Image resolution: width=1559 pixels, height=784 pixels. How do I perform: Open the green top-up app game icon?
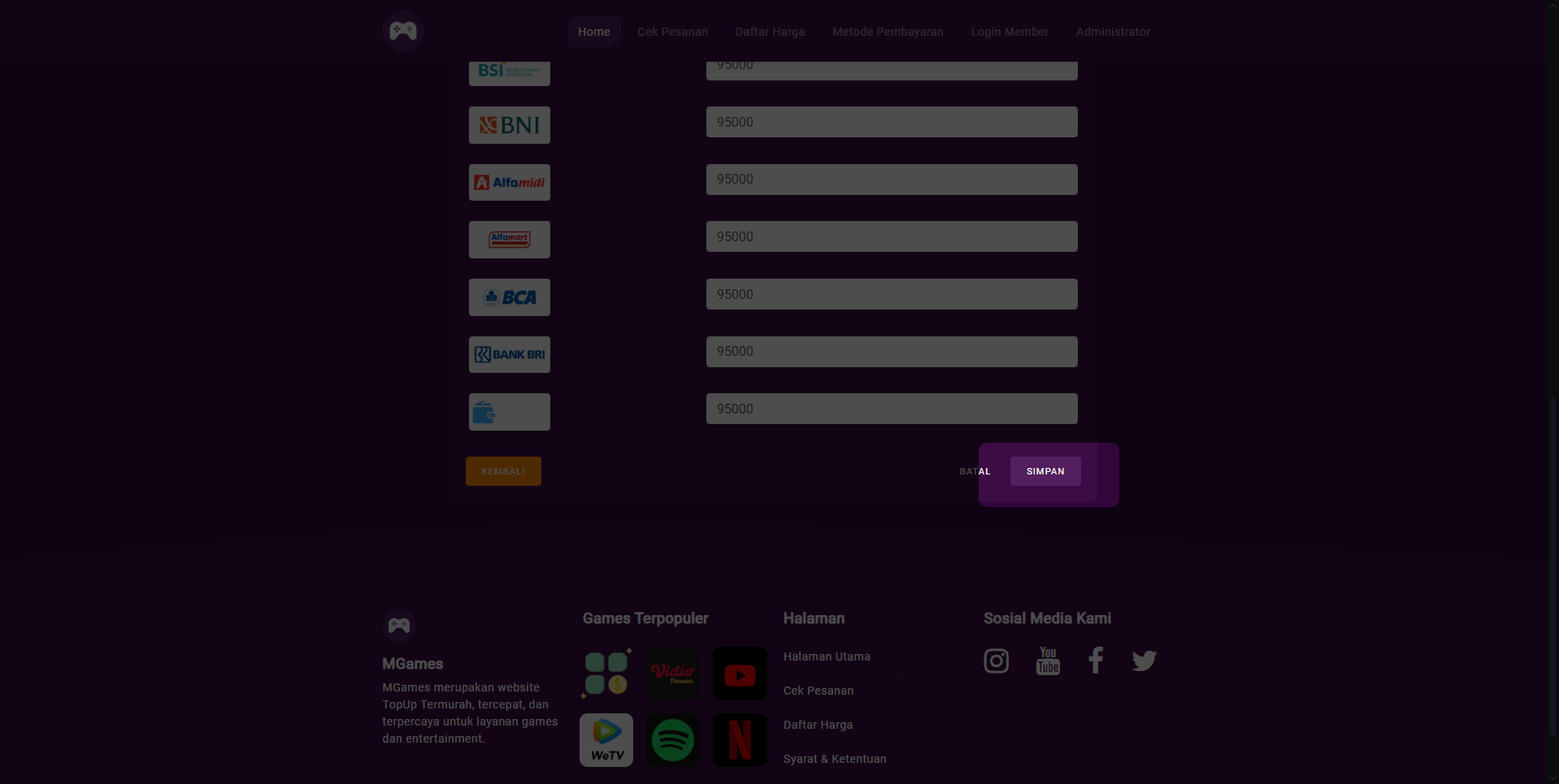click(606, 674)
